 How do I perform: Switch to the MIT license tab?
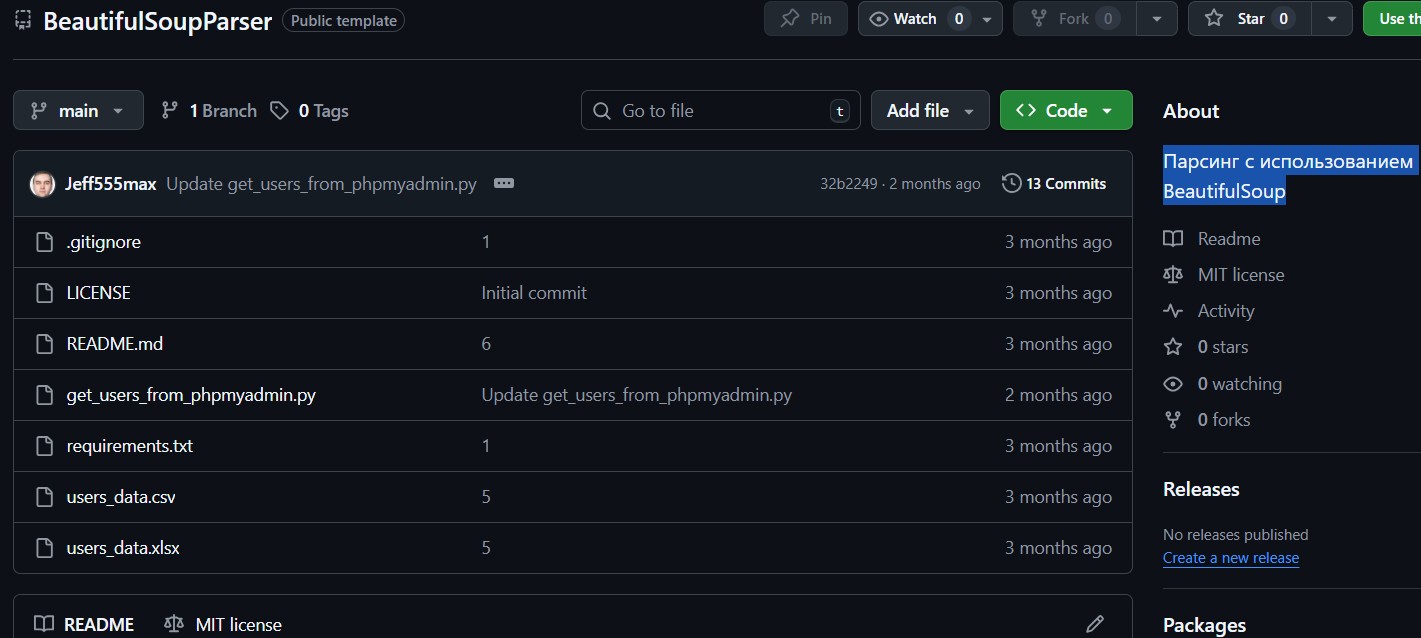click(x=223, y=624)
